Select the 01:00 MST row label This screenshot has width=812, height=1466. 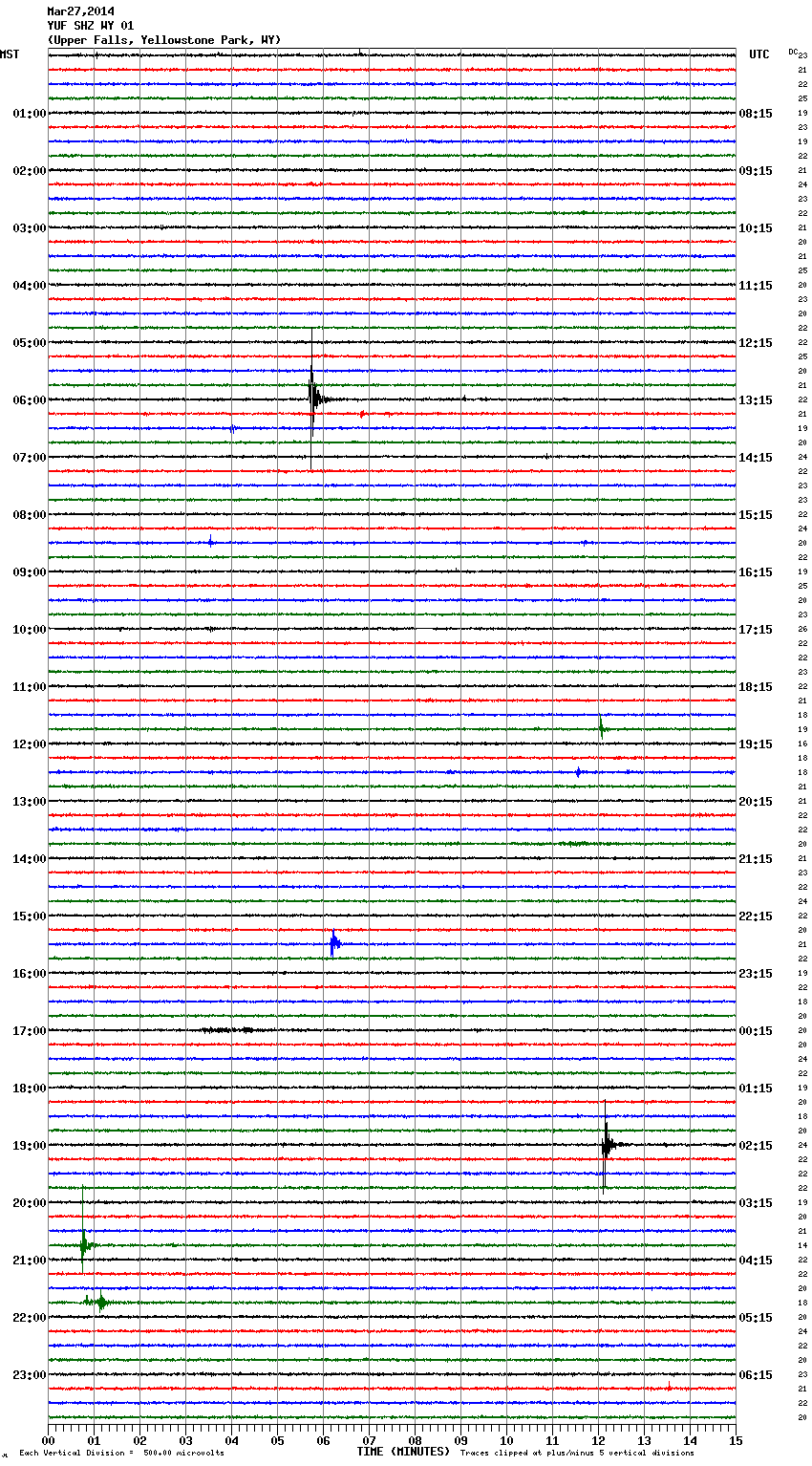click(30, 114)
